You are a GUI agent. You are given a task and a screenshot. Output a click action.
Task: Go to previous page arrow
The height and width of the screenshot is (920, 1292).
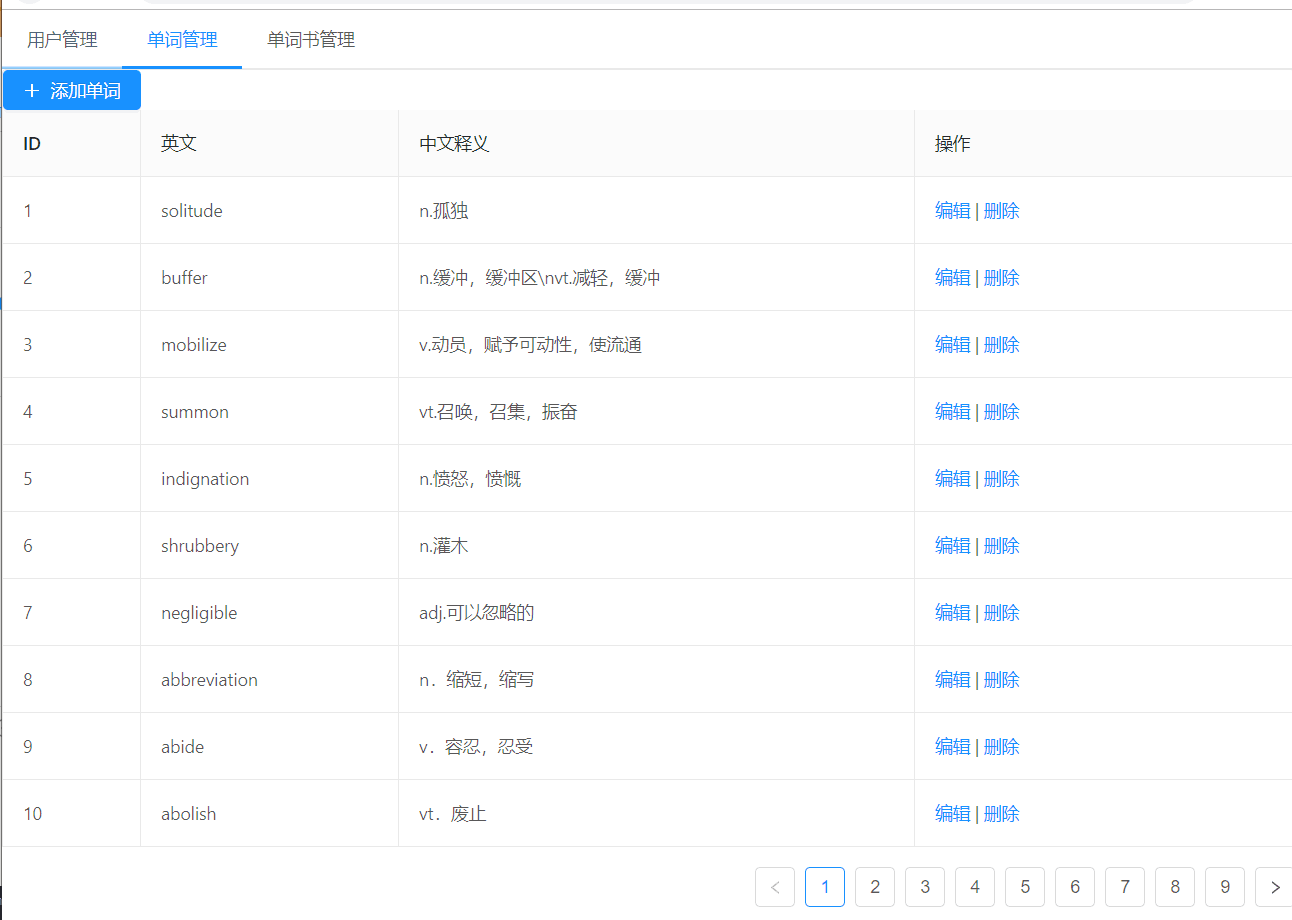coord(775,887)
